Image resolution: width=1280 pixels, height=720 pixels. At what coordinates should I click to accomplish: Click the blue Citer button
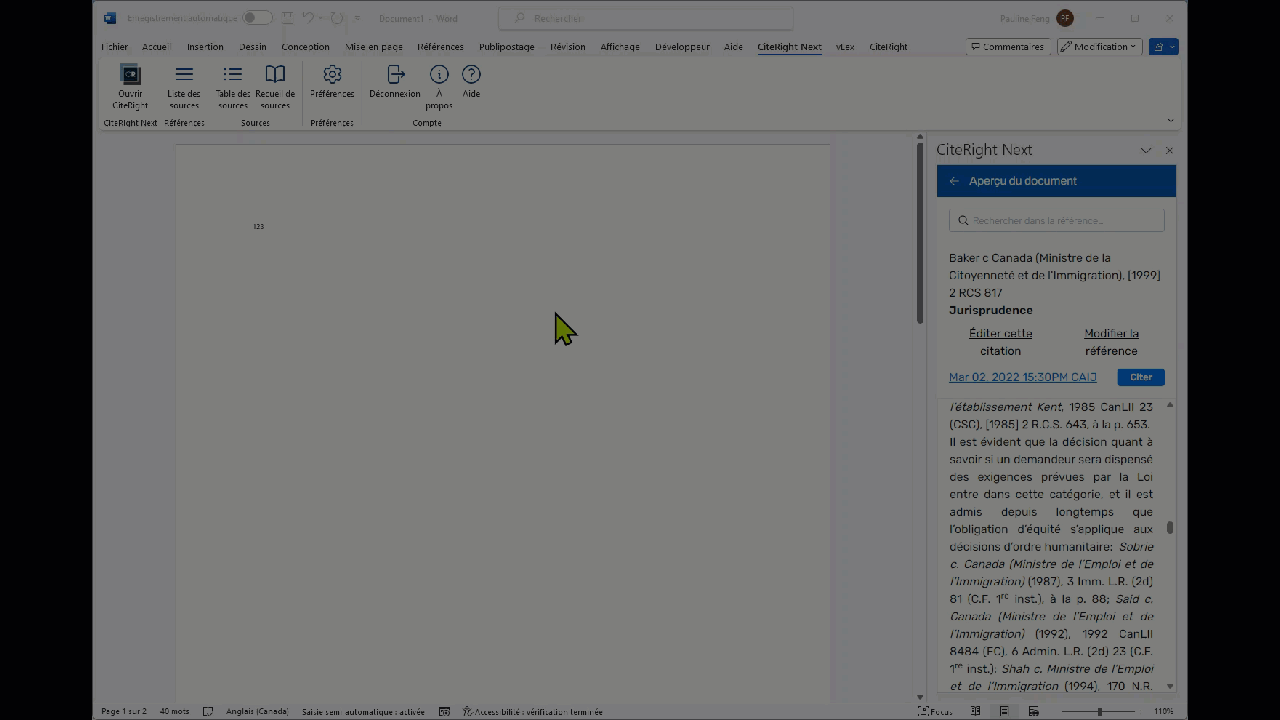click(1141, 377)
